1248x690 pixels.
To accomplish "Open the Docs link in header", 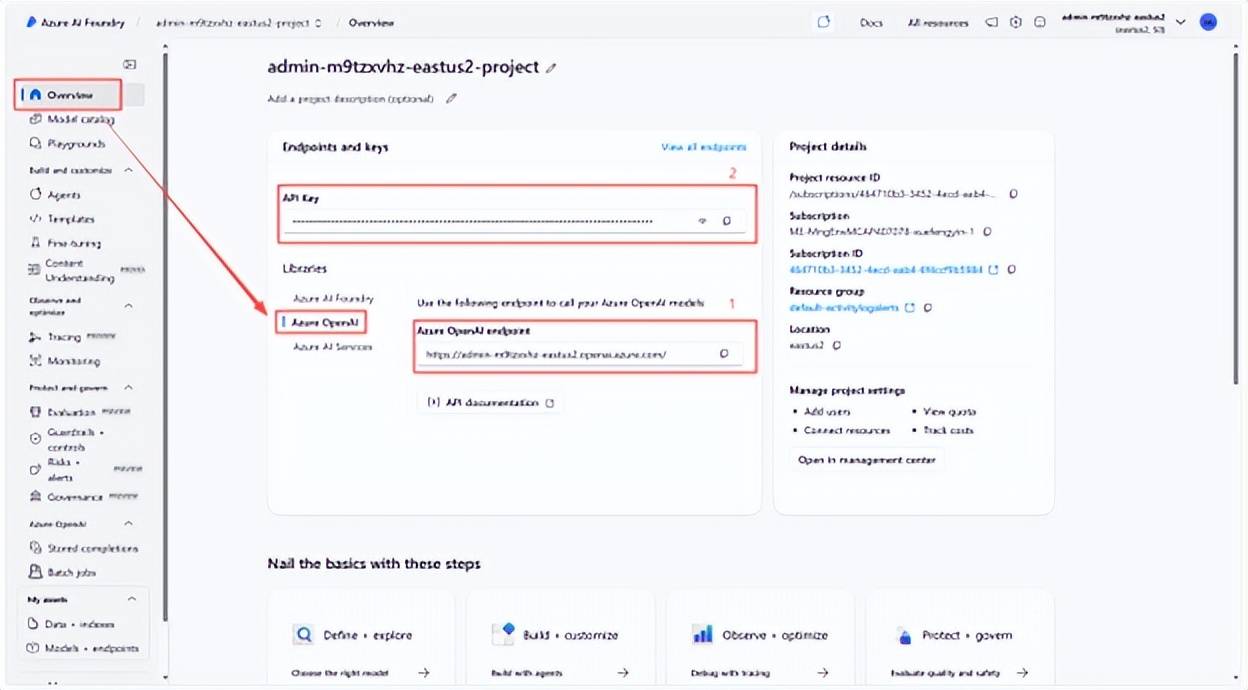I will point(871,22).
